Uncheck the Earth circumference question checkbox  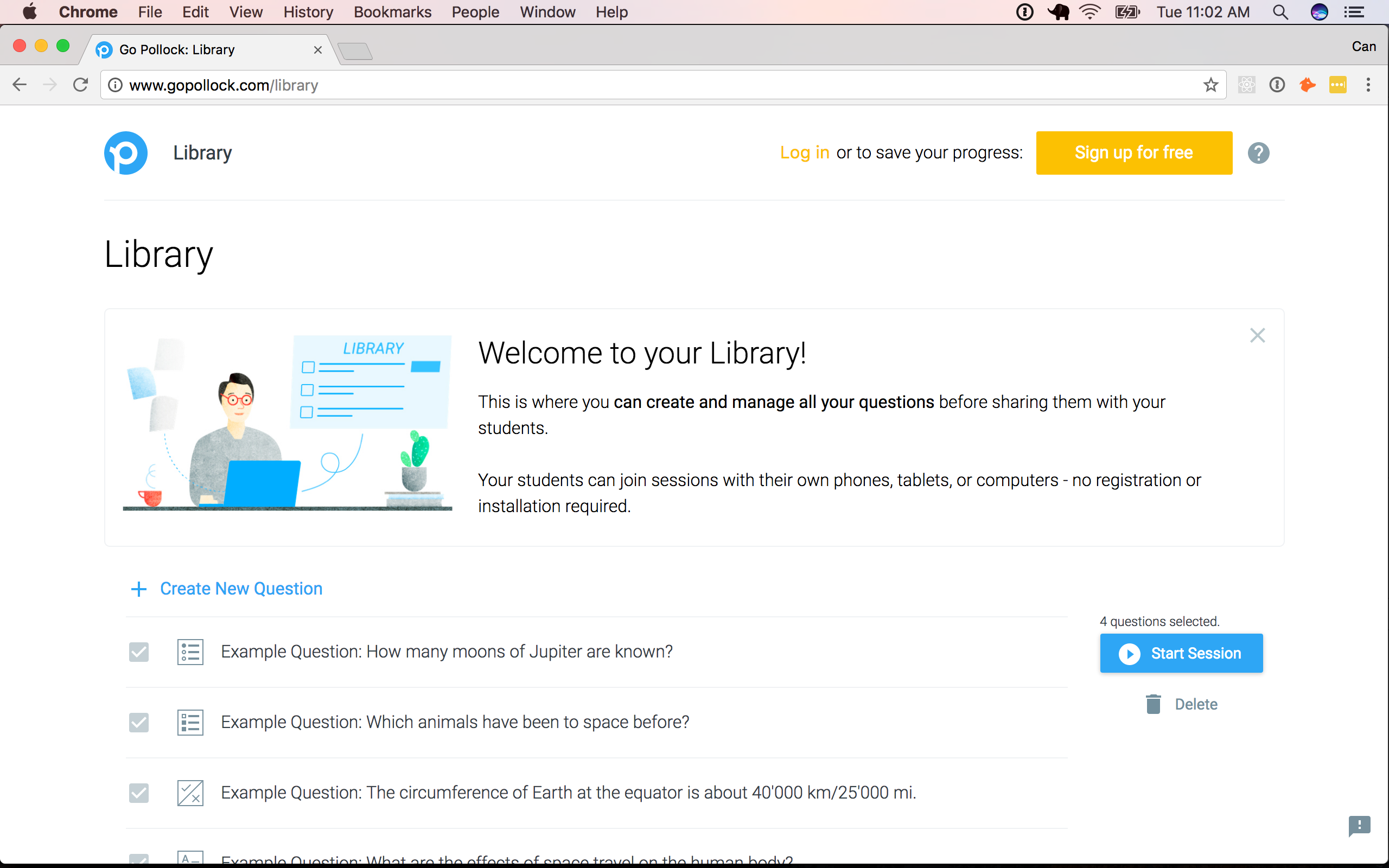click(139, 793)
